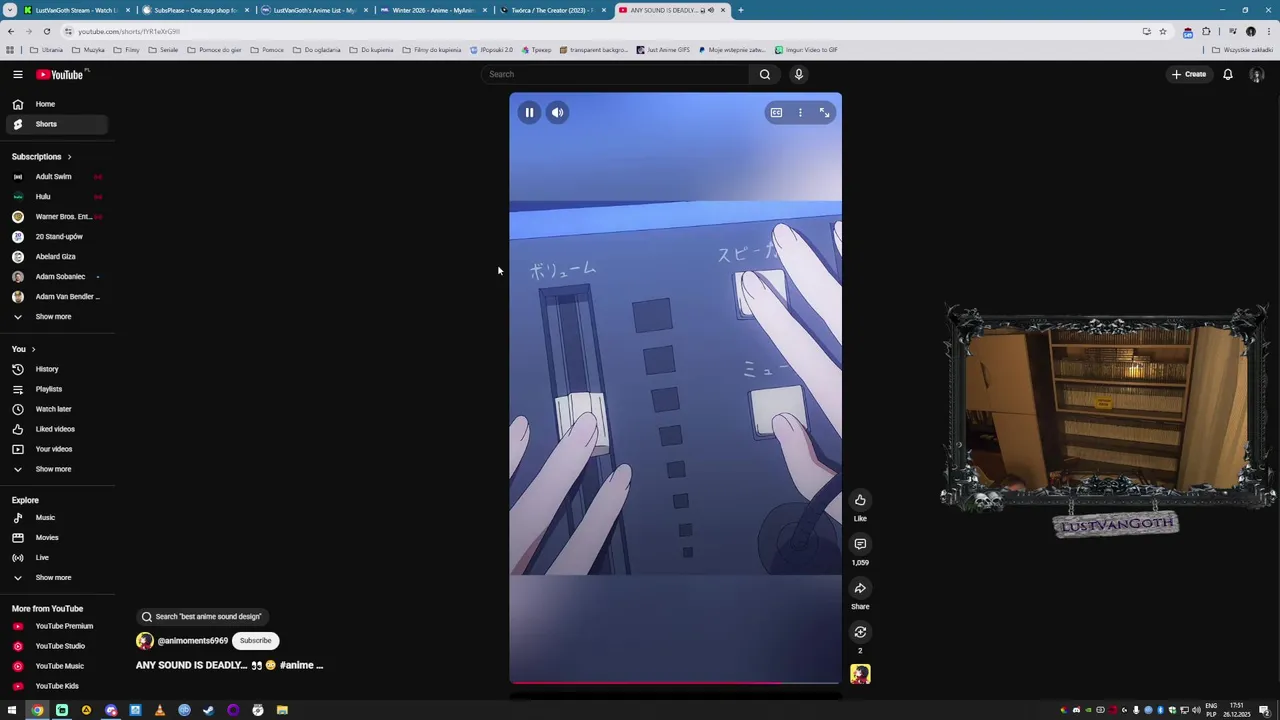This screenshot has width=1280, height=720.
Task: Pause the Short video
Action: [x=529, y=112]
